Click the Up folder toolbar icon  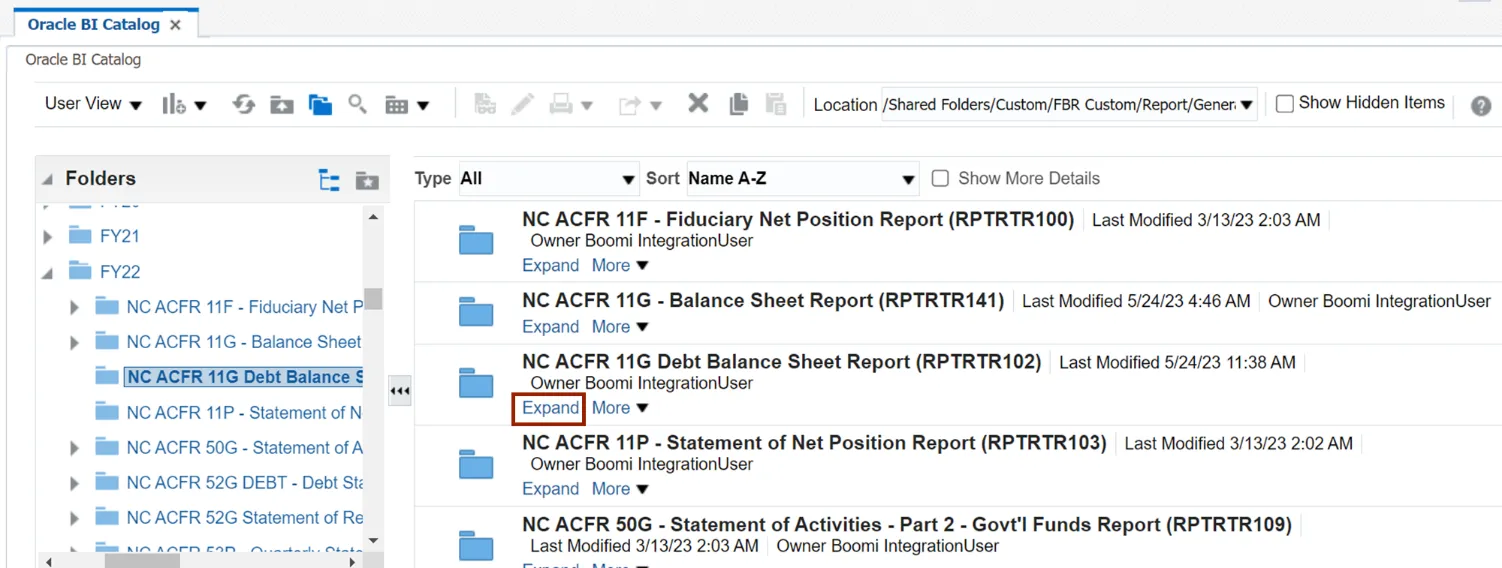282,104
